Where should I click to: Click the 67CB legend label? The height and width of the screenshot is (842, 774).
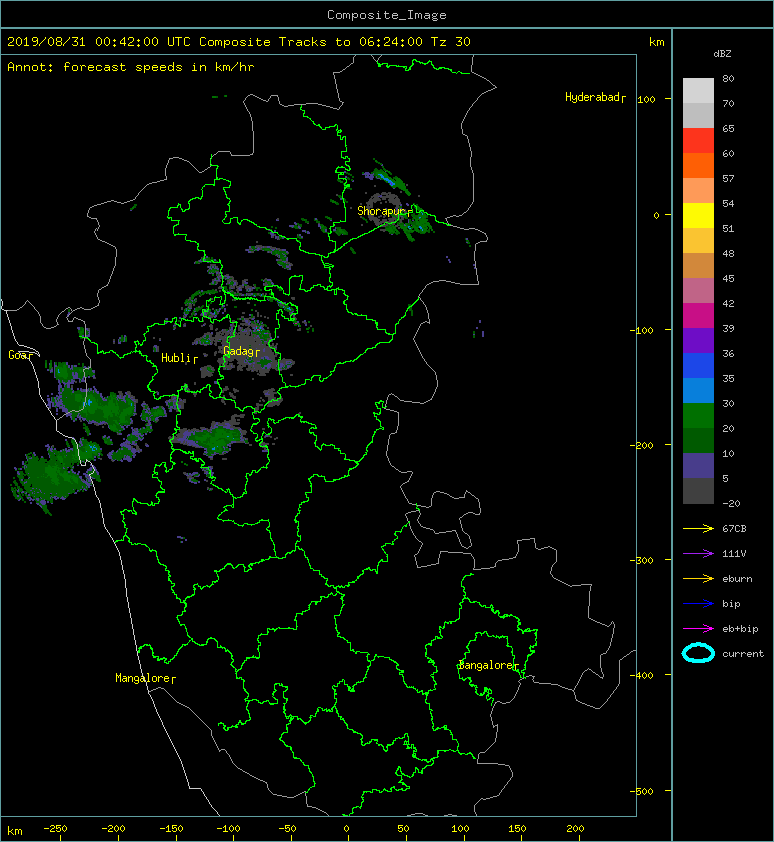(x=734, y=528)
